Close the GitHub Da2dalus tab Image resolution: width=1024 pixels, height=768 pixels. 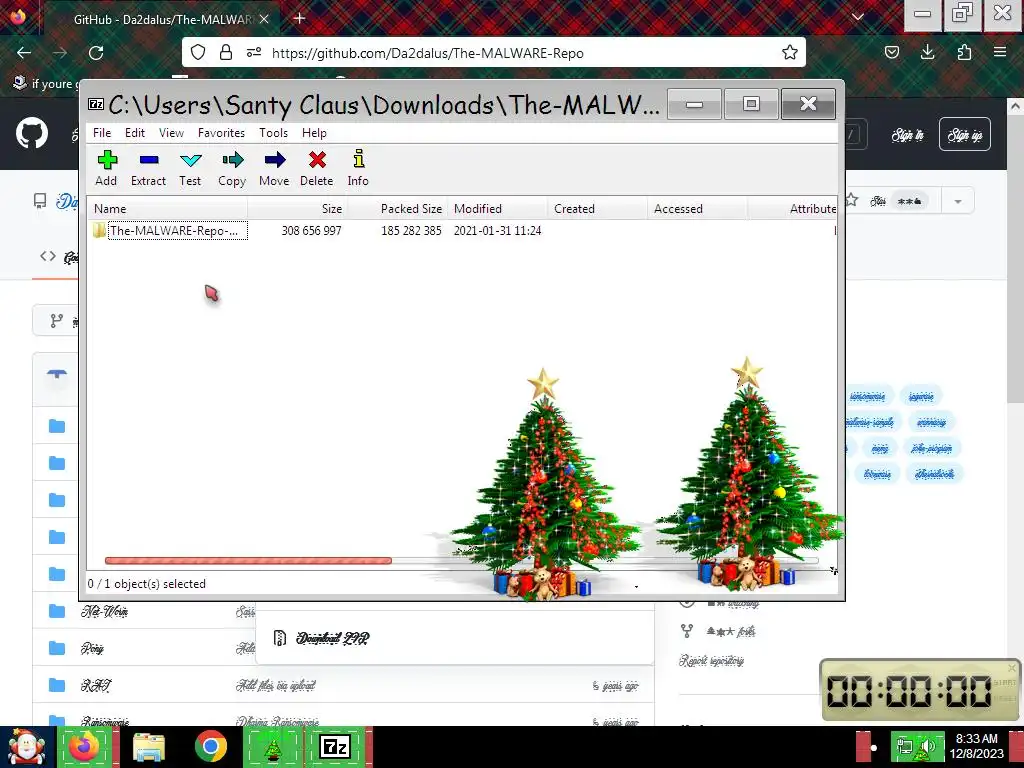(x=264, y=19)
